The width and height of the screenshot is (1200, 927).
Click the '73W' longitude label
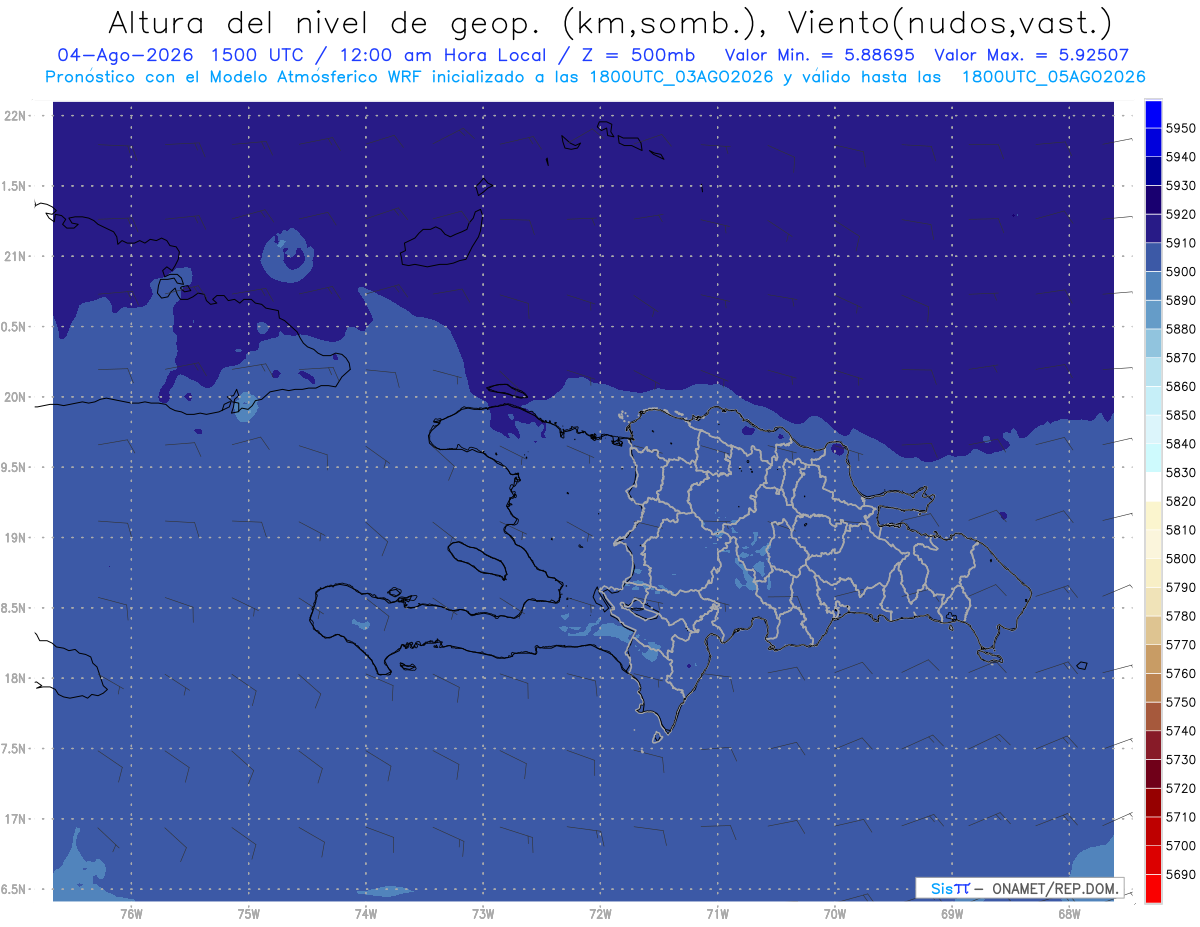pos(483,914)
